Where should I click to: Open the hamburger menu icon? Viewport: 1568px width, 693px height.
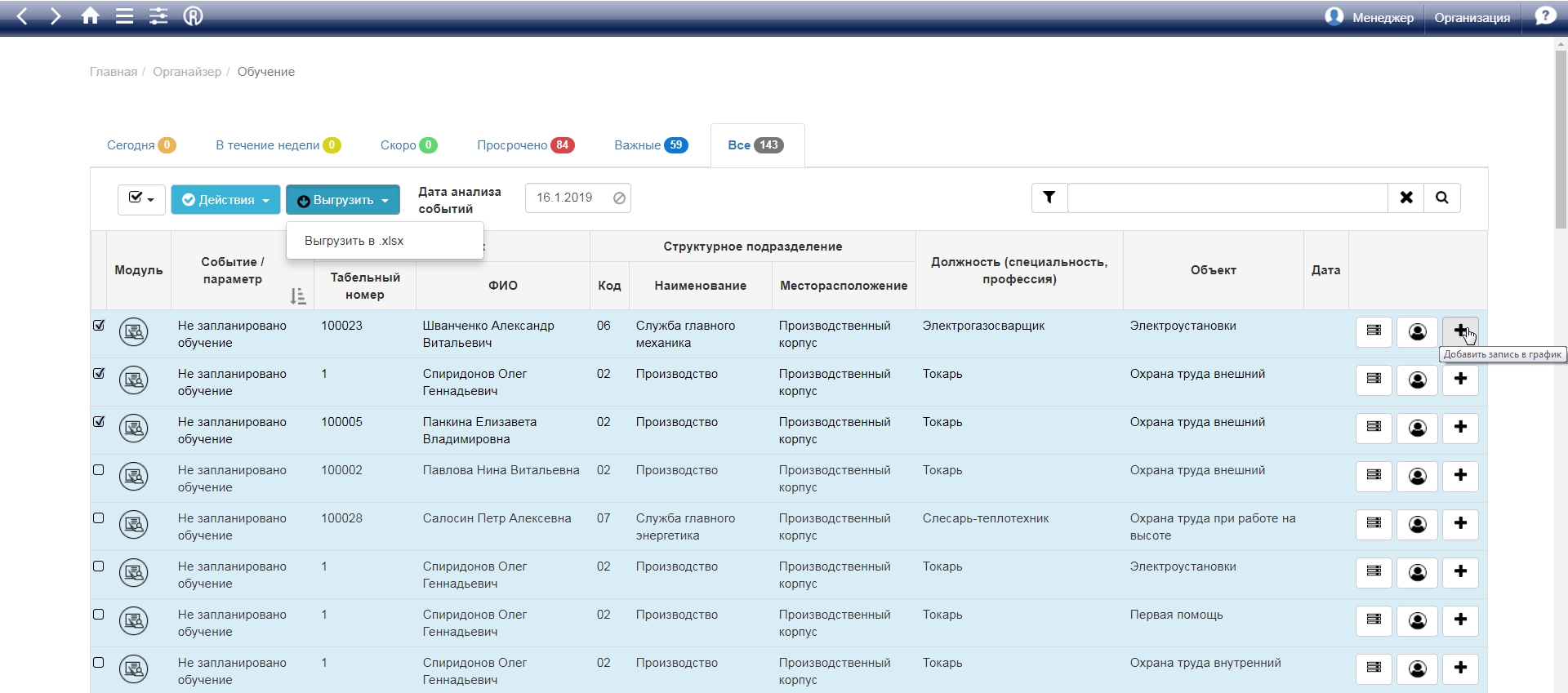tap(124, 16)
